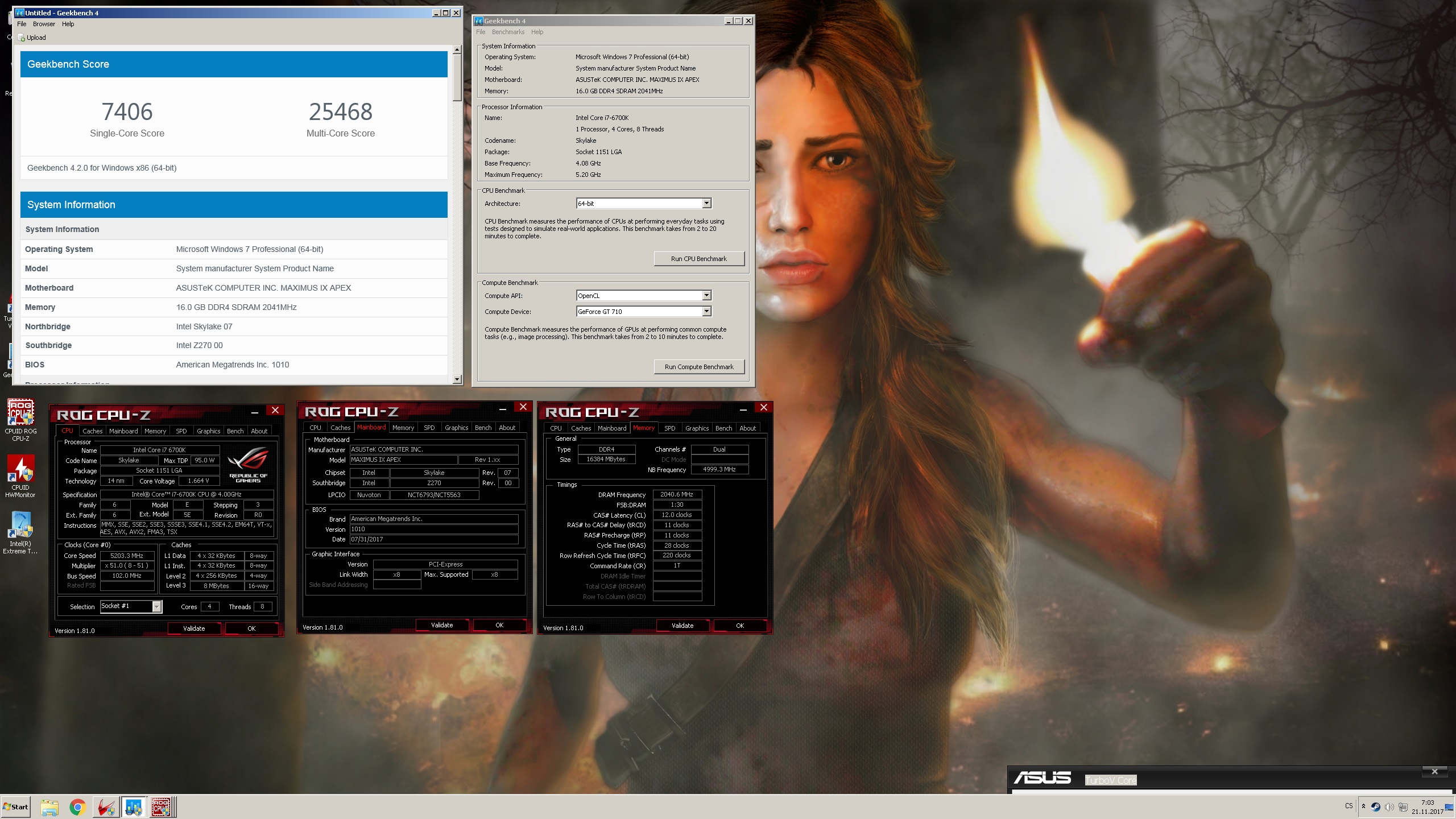
Task: Click OK in the middle Mainboard CPU-Z window
Action: (x=499, y=625)
